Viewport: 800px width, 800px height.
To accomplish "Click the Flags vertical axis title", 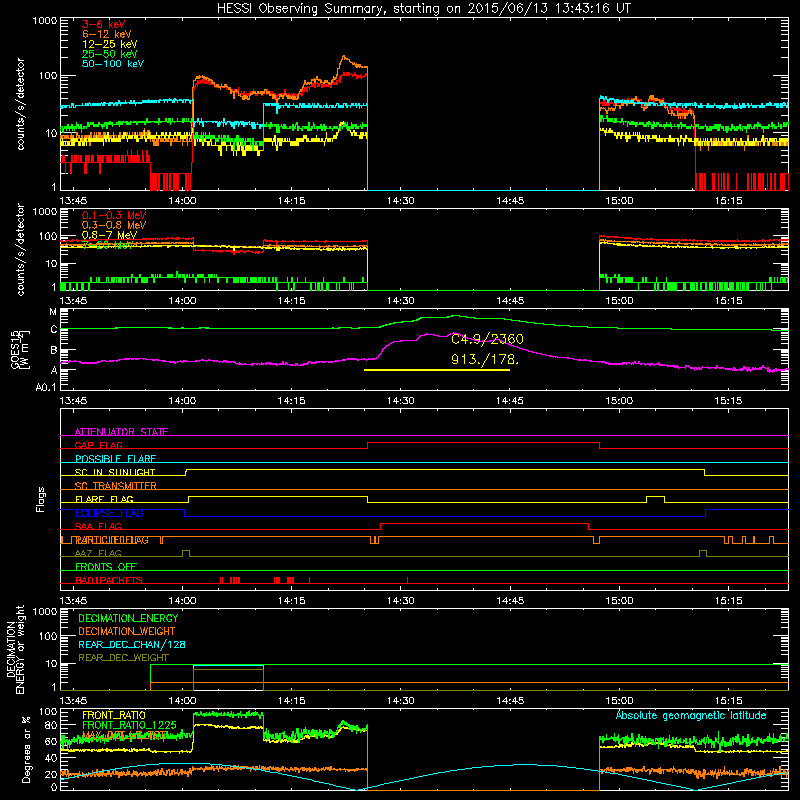I will click(41, 499).
